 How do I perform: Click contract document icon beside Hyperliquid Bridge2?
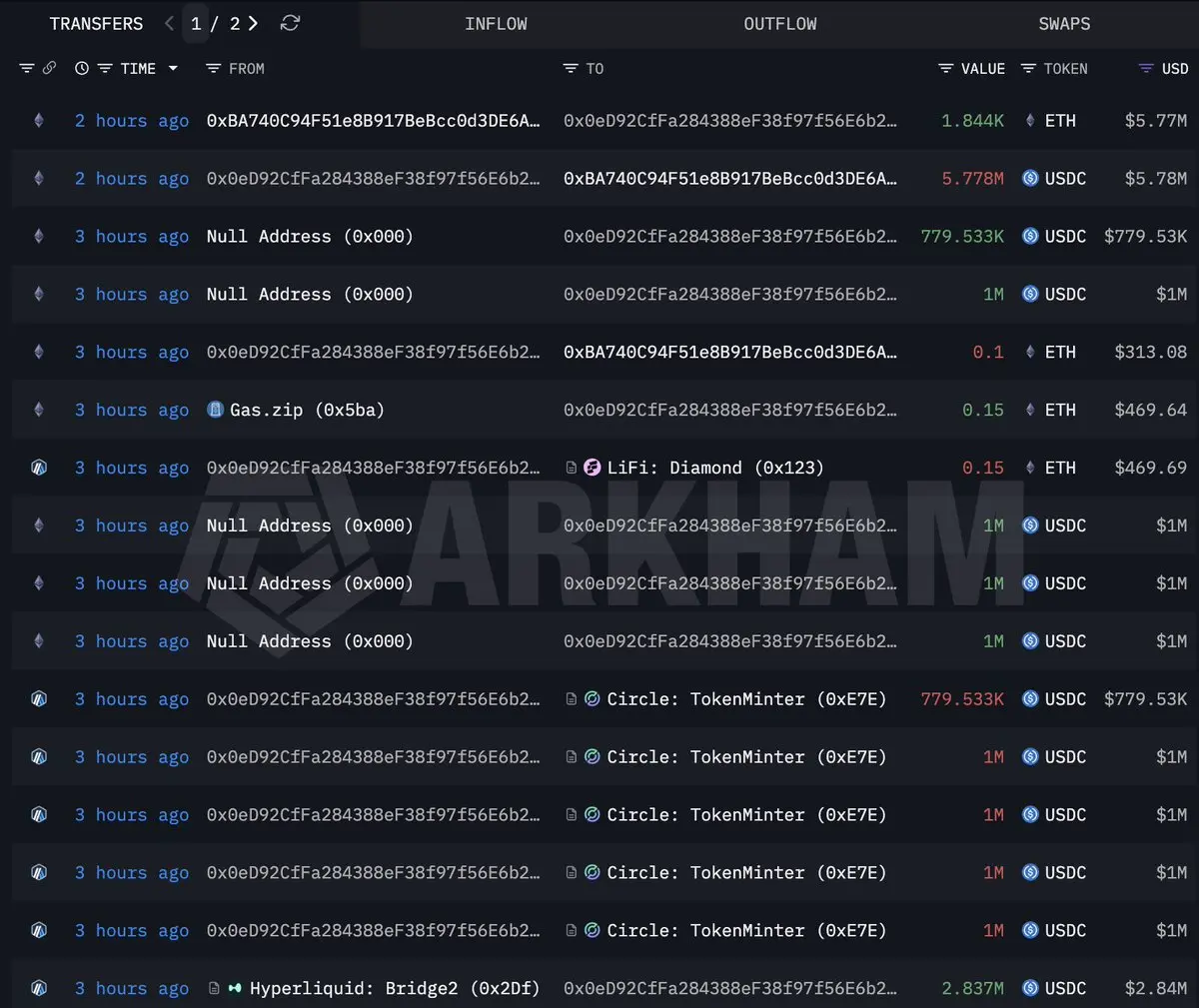pos(213,988)
